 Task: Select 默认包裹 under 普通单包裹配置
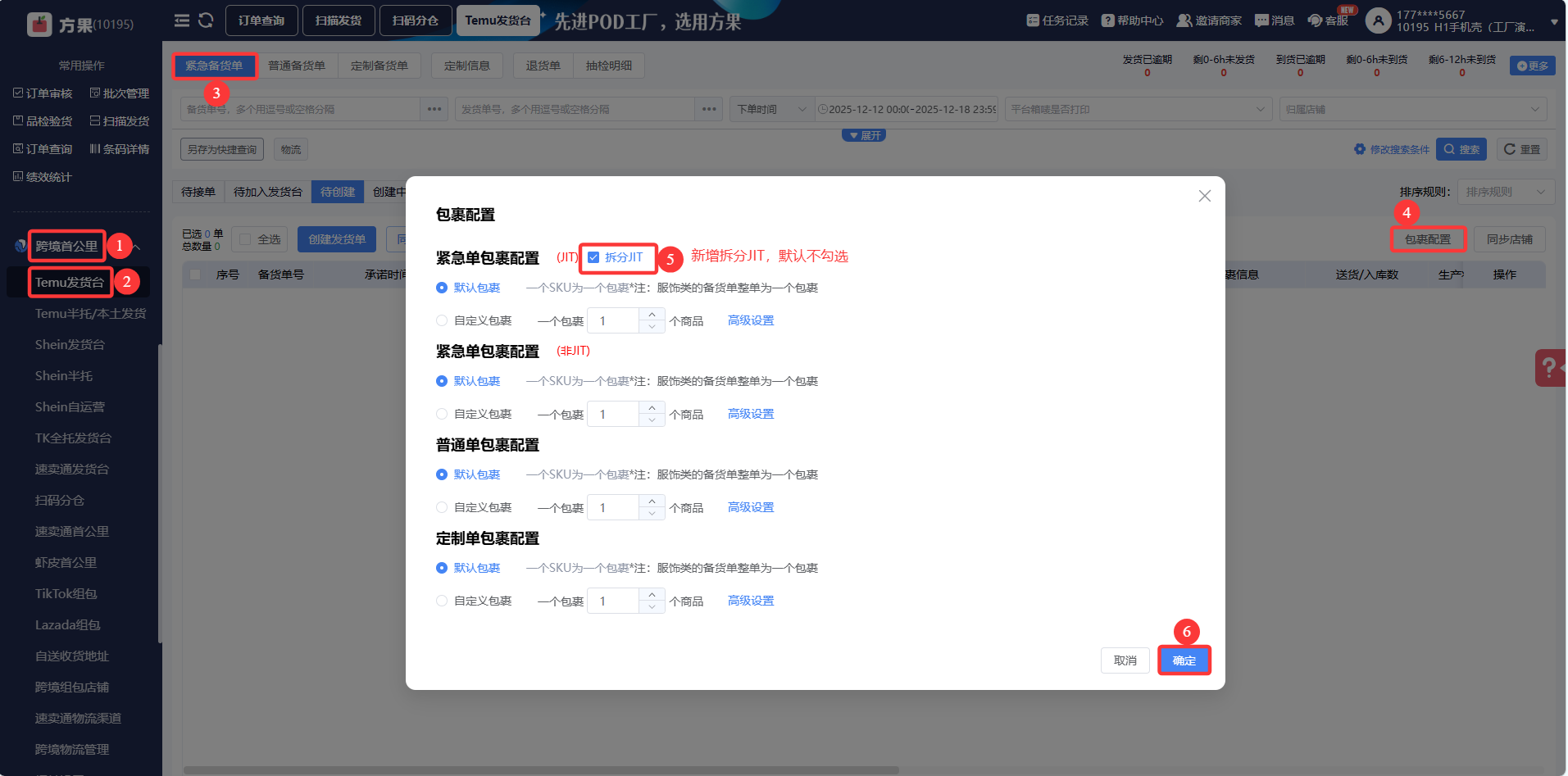442,474
